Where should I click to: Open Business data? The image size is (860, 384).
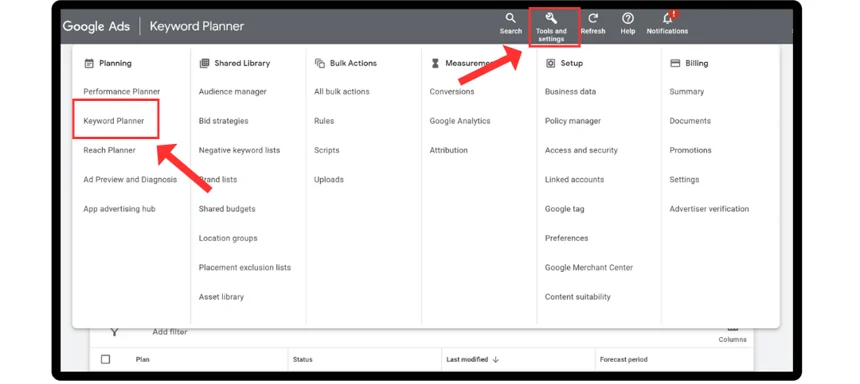pyautogui.click(x=570, y=92)
